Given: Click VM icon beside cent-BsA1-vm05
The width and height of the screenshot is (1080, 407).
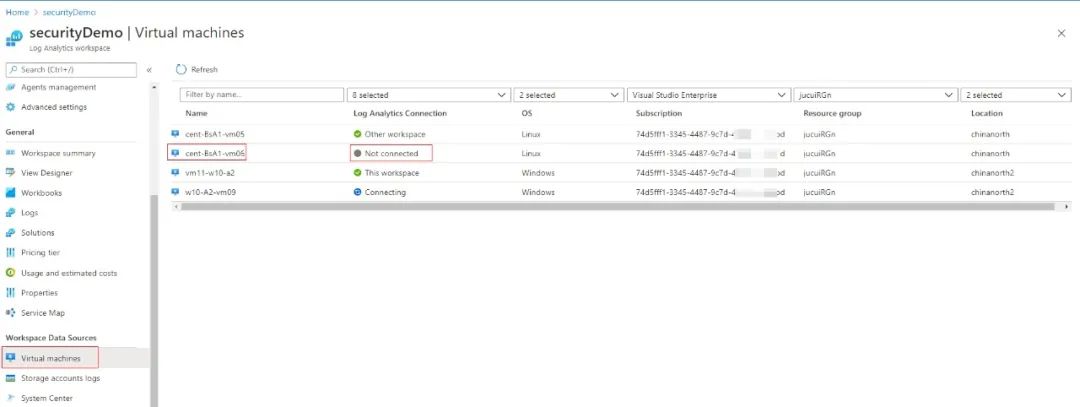Looking at the screenshot, I should click(175, 134).
